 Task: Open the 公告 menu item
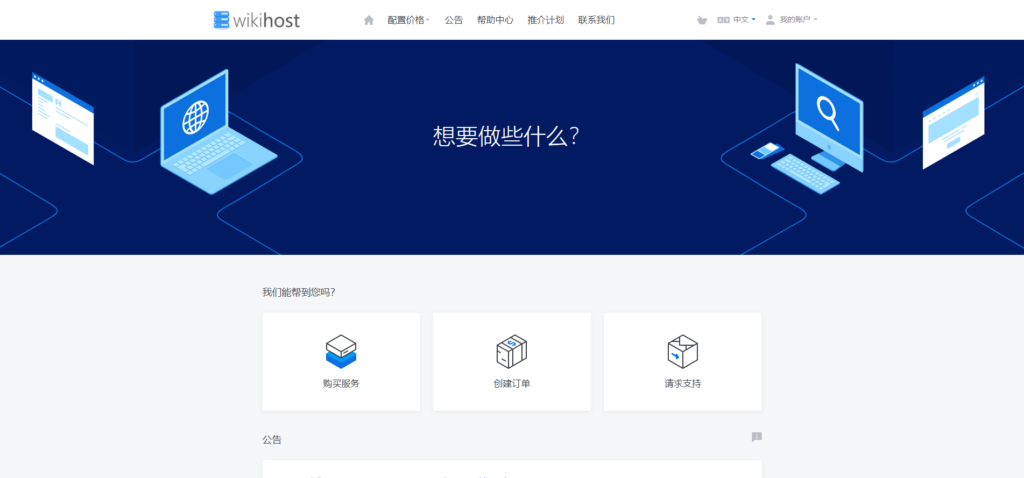(454, 20)
